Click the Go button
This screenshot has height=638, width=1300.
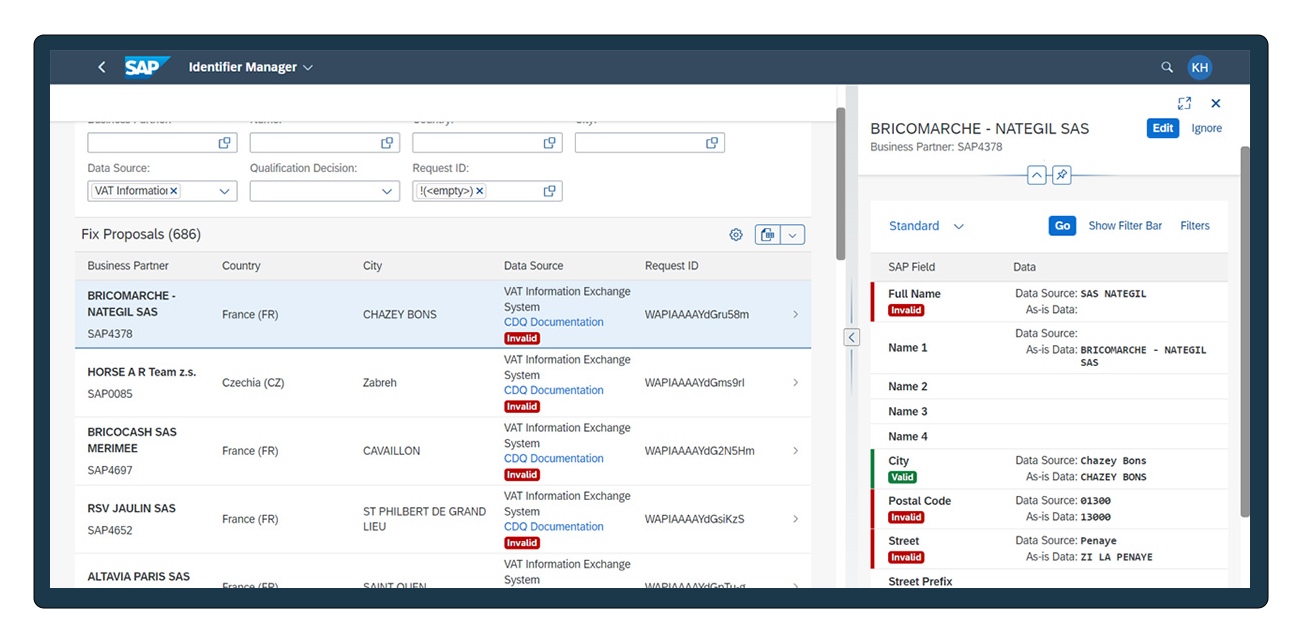1062,226
